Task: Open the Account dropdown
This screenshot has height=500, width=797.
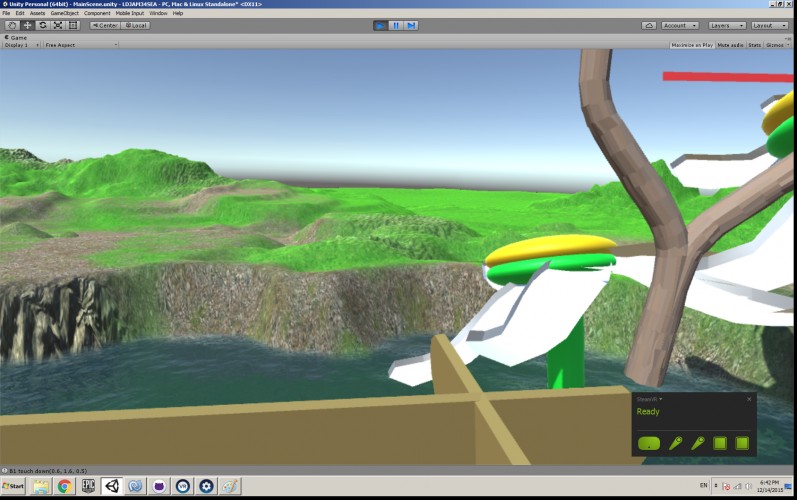Action: [680, 25]
